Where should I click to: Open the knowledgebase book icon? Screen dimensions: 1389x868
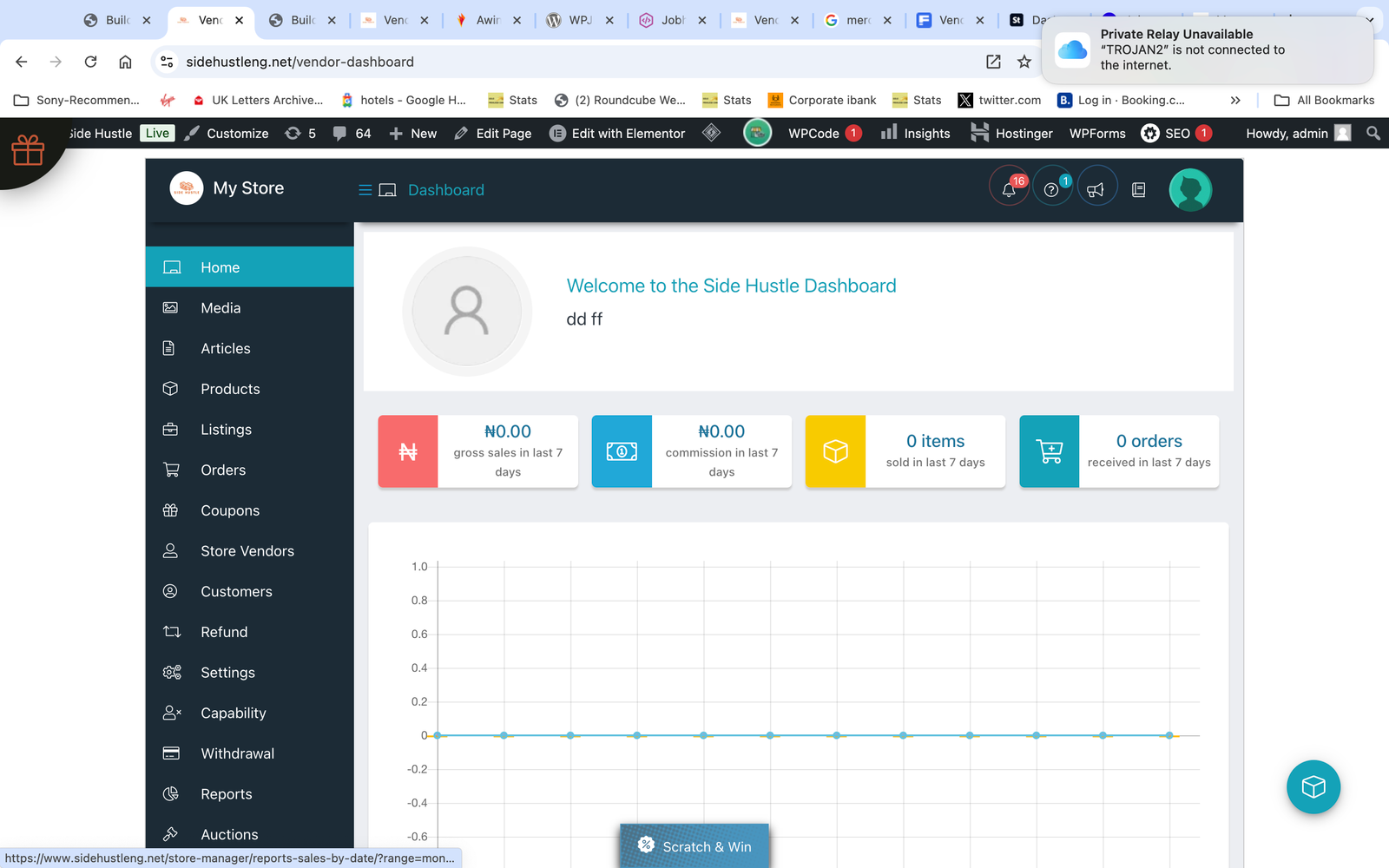1139,189
